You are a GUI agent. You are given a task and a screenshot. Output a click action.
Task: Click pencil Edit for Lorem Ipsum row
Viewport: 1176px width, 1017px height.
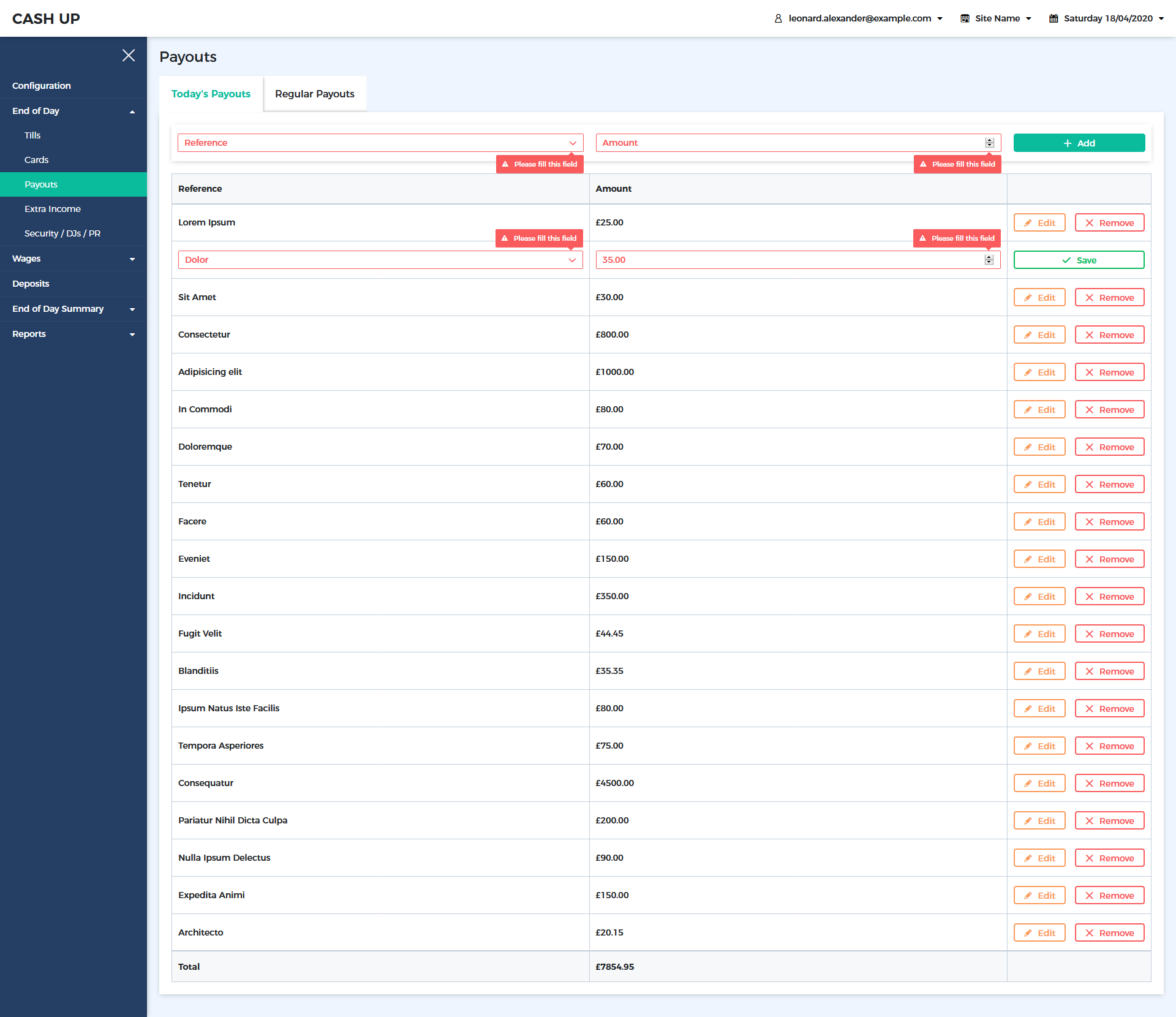coord(1039,223)
